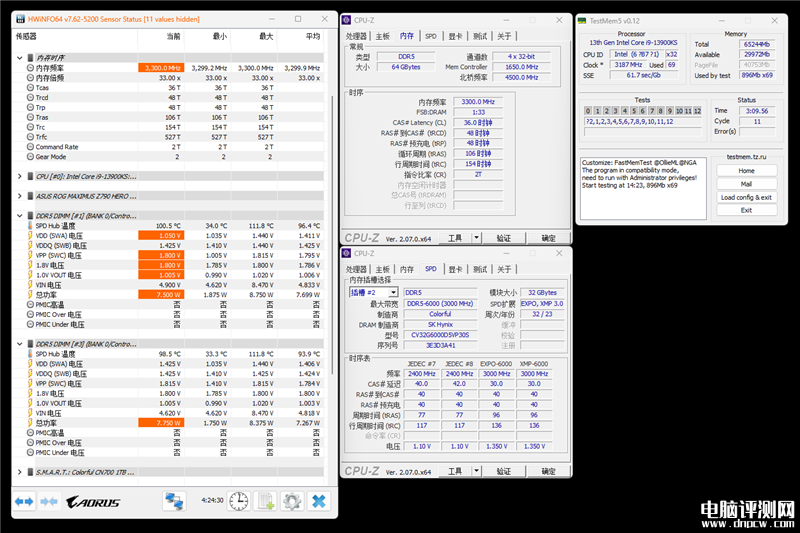
Task: Expand the ASUS ROG MAXIMUS Z790 HERO section
Action: 20,195
